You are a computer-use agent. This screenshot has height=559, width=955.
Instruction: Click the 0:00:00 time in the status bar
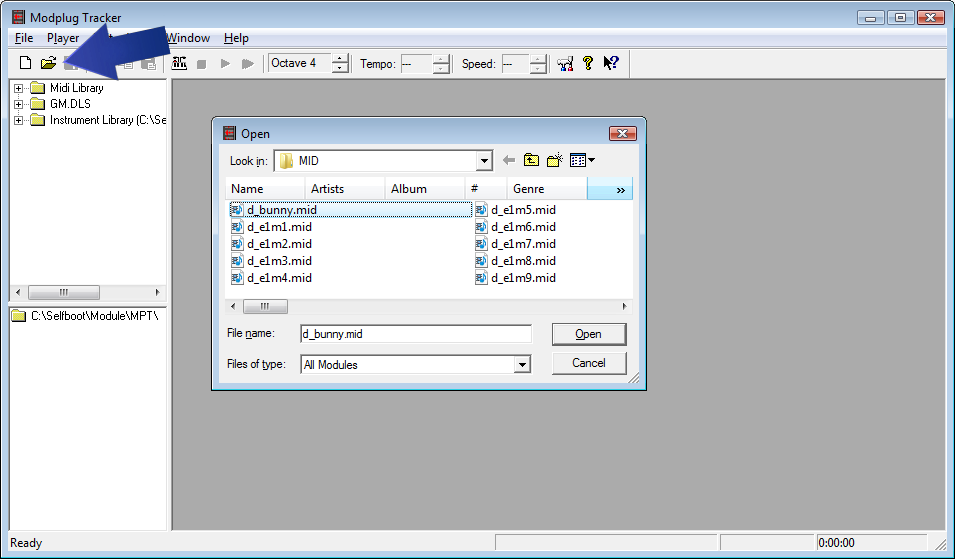[836, 543]
